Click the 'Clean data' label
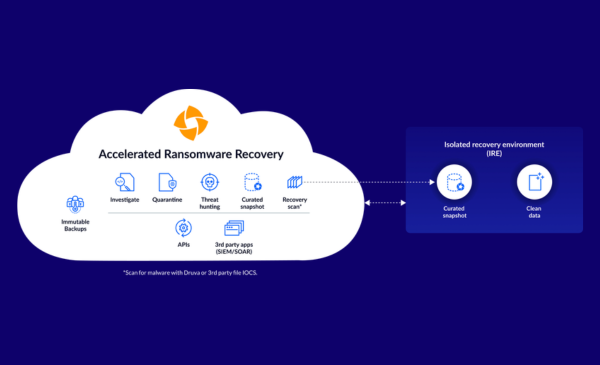Image resolution: width=600 pixels, height=365 pixels. pos(534,212)
